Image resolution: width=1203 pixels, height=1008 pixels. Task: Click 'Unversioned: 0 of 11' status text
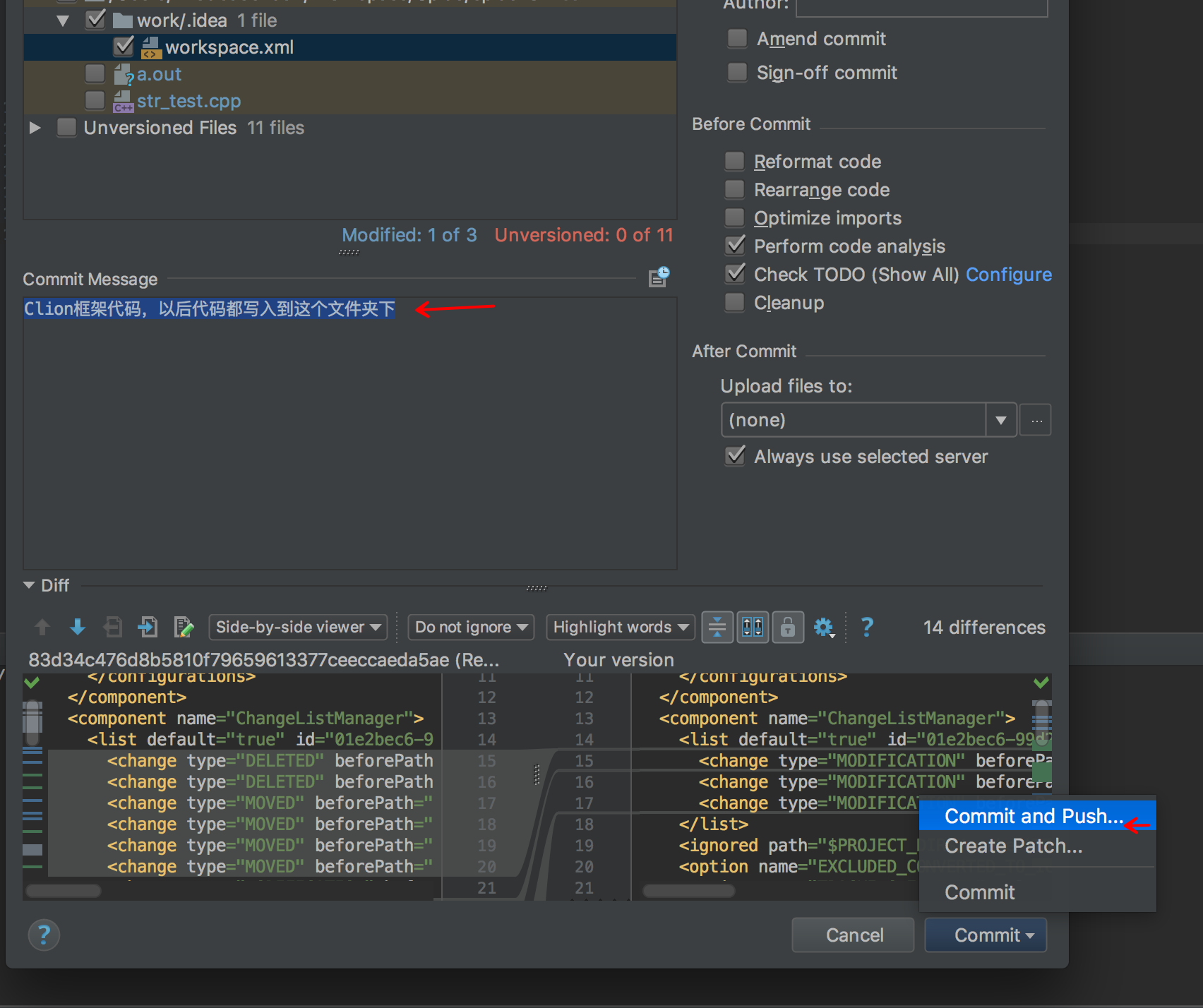[584, 235]
